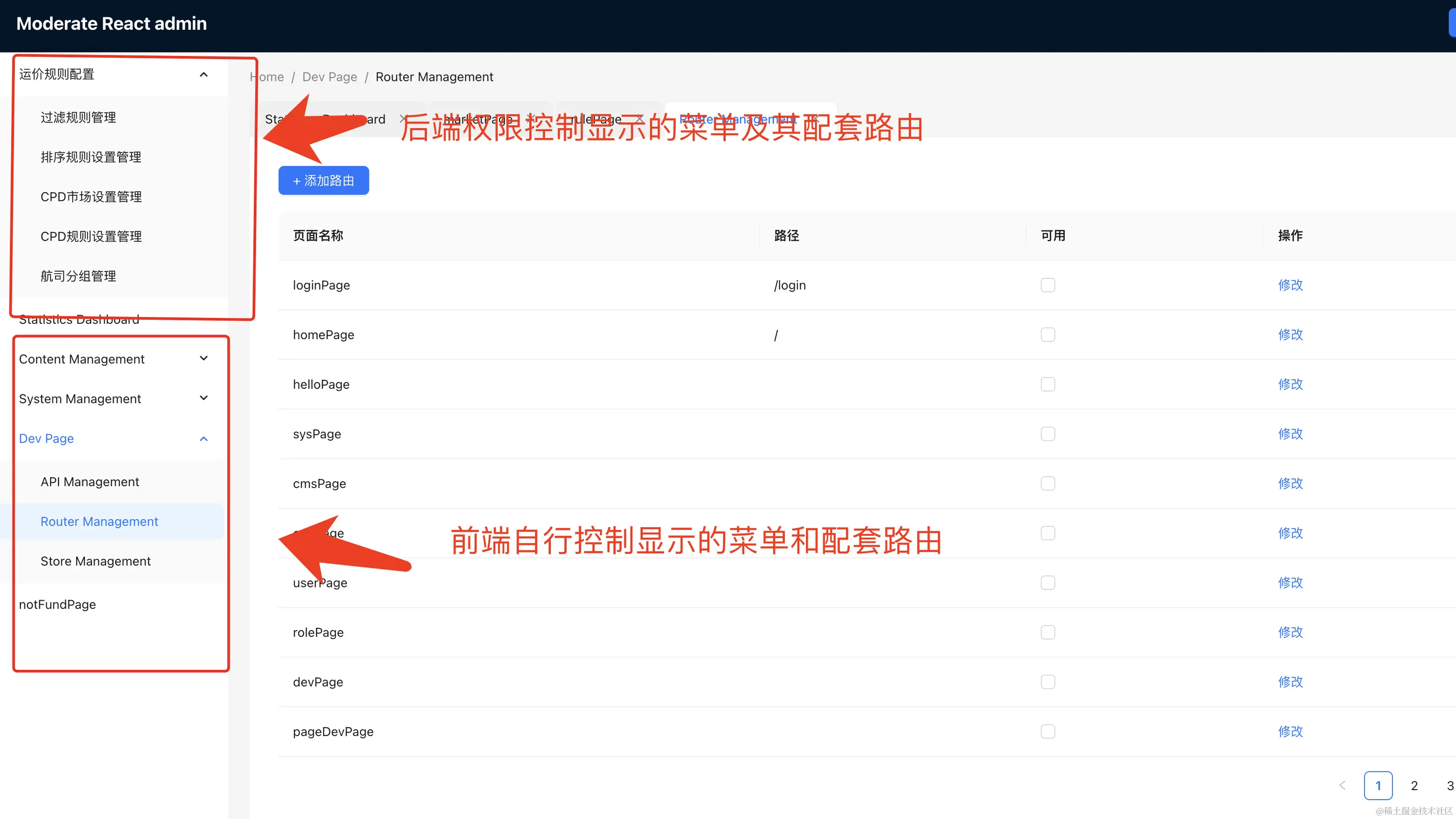Open API Management in the sidebar
The width and height of the screenshot is (1456, 819).
click(89, 482)
